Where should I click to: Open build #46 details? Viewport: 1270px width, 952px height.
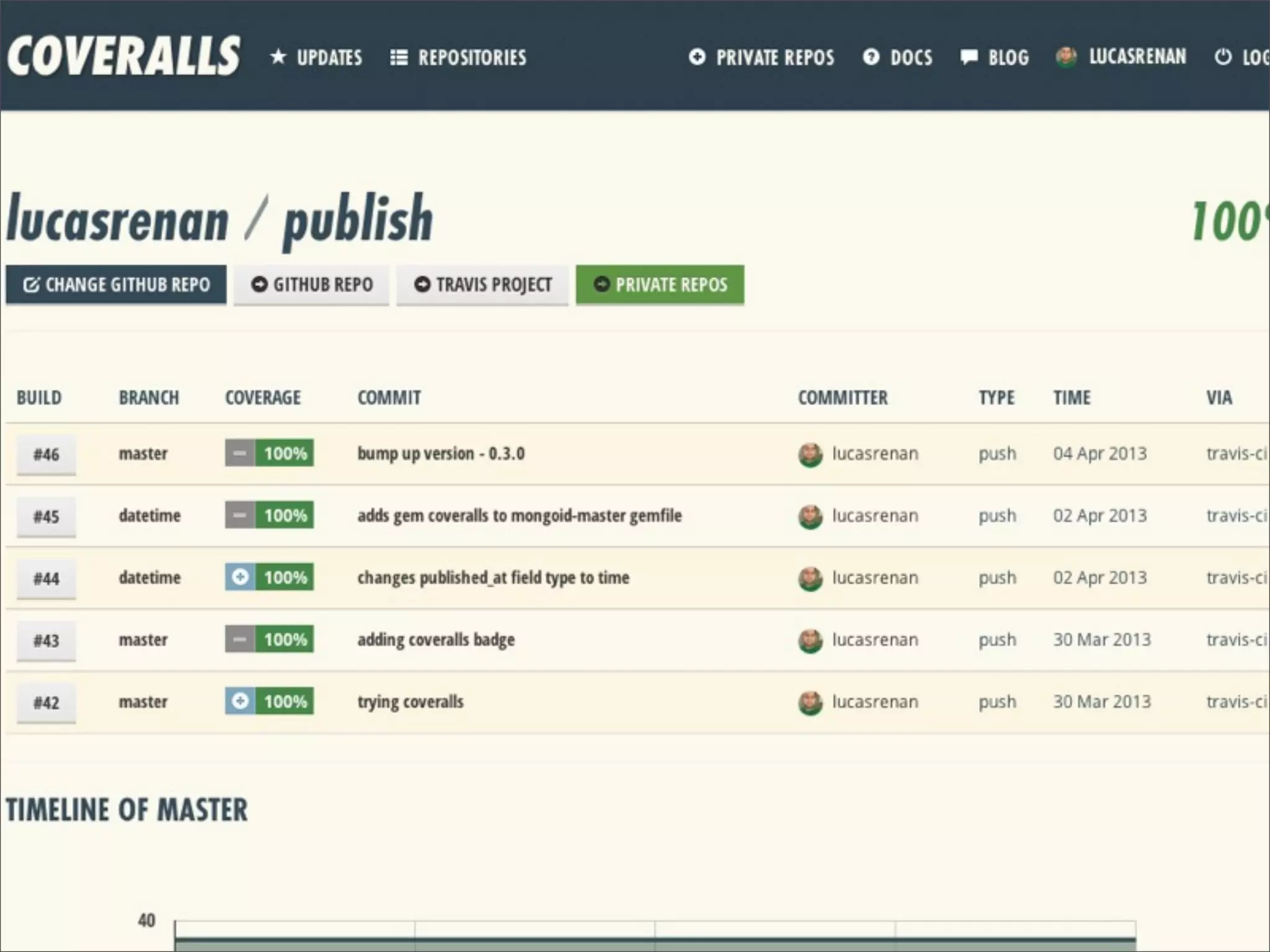pos(46,454)
